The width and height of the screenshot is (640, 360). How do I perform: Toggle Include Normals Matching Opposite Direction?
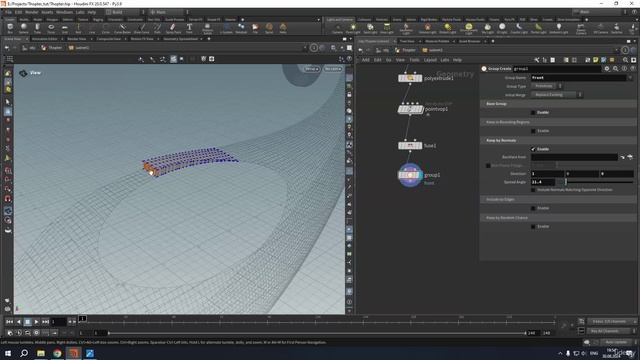[x=533, y=190]
